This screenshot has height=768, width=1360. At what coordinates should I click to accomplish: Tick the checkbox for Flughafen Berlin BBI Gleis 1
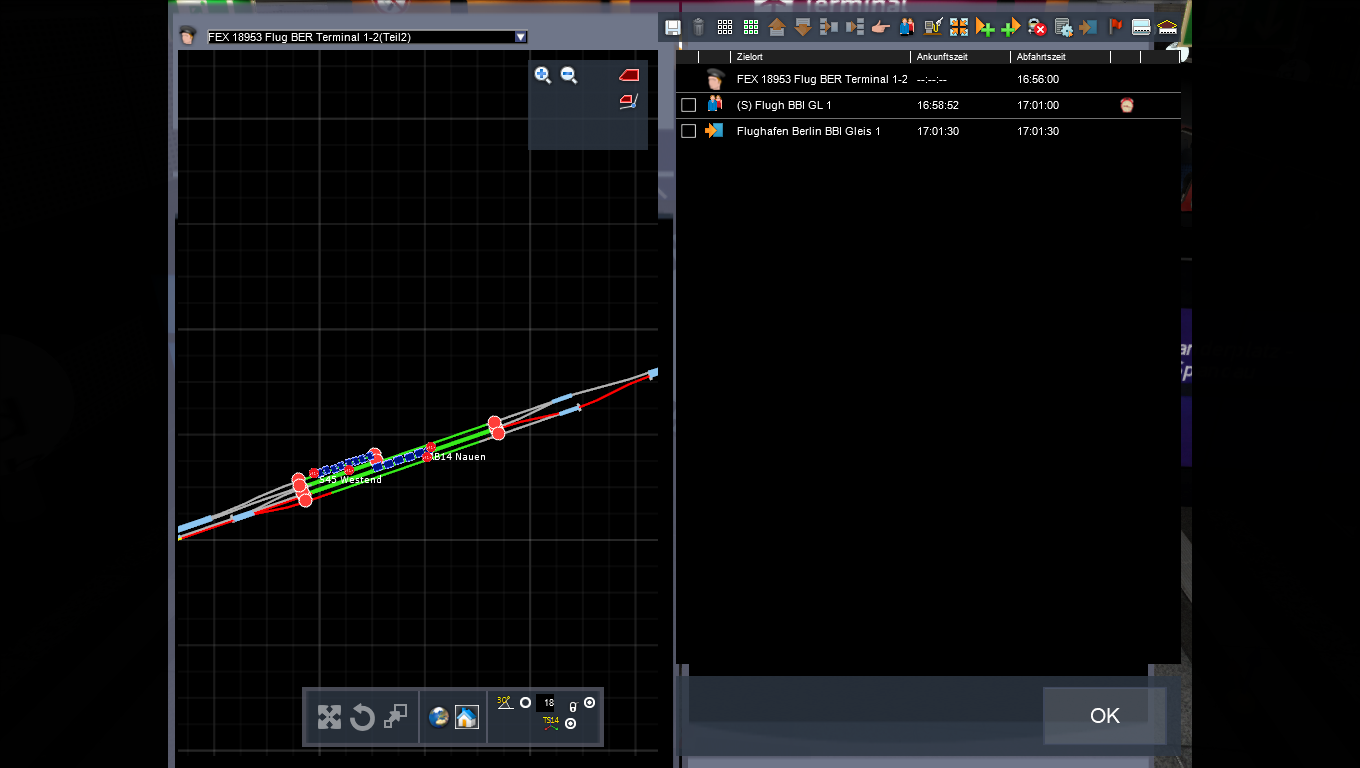pyautogui.click(x=688, y=131)
